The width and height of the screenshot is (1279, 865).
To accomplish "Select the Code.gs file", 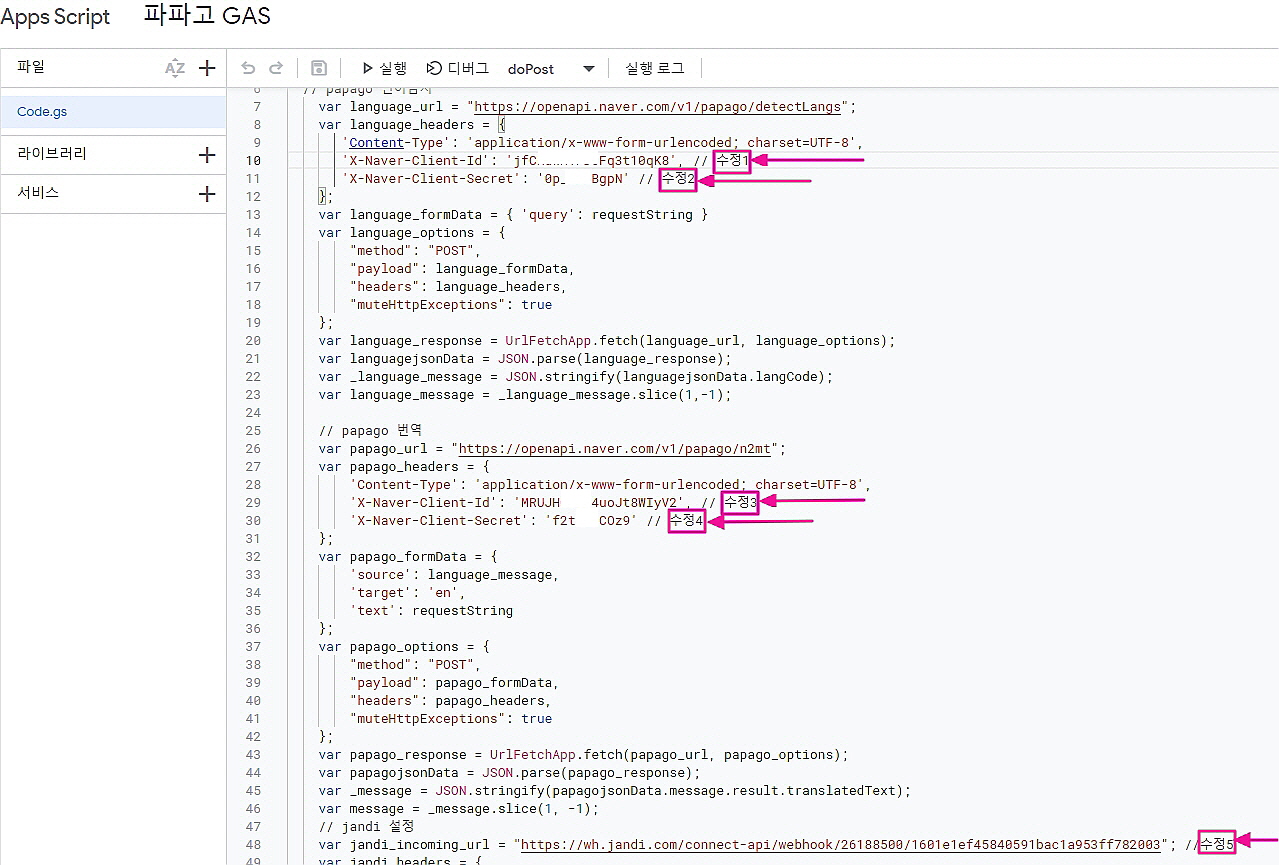I will (x=42, y=112).
